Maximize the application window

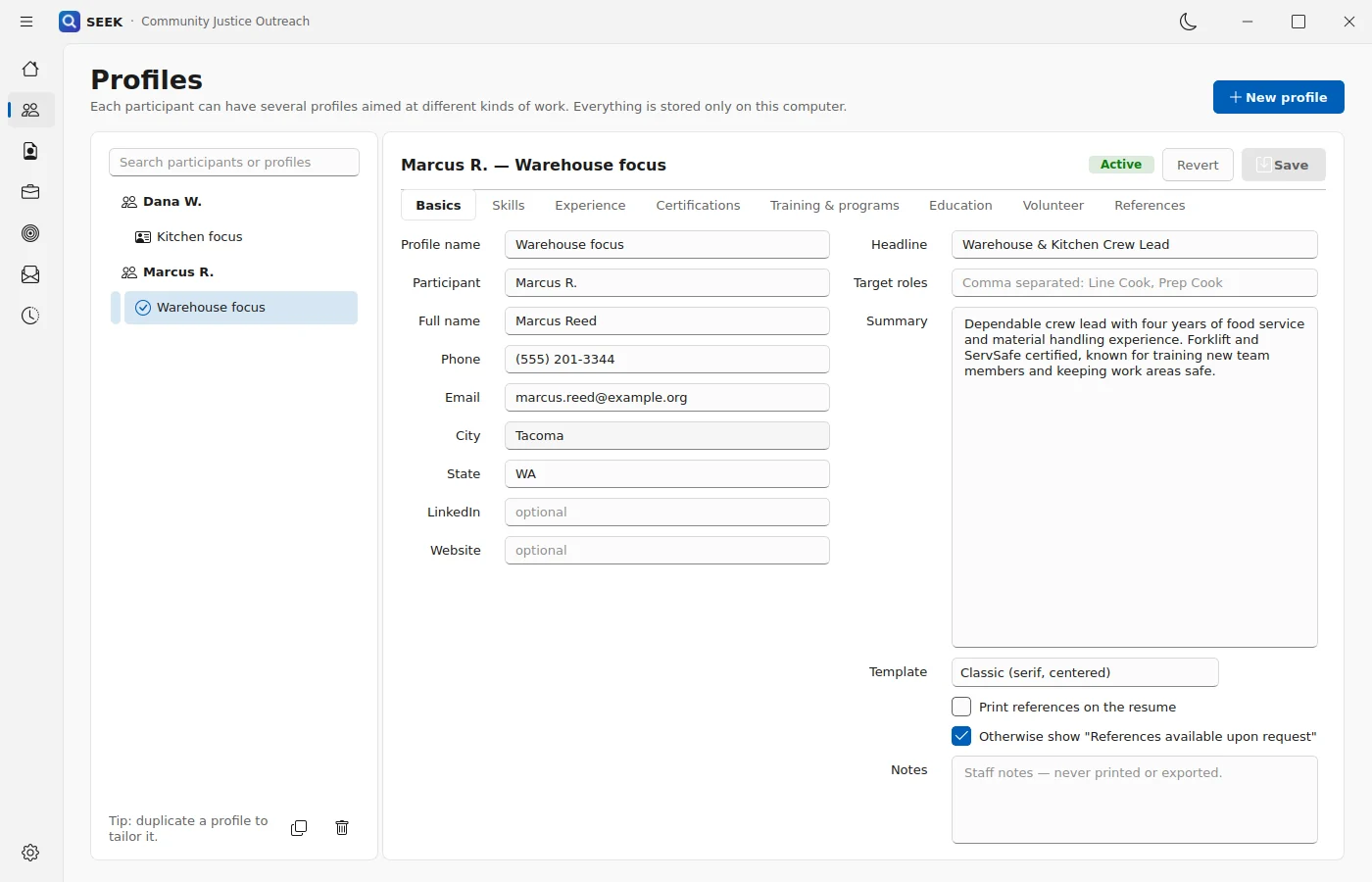click(1298, 22)
